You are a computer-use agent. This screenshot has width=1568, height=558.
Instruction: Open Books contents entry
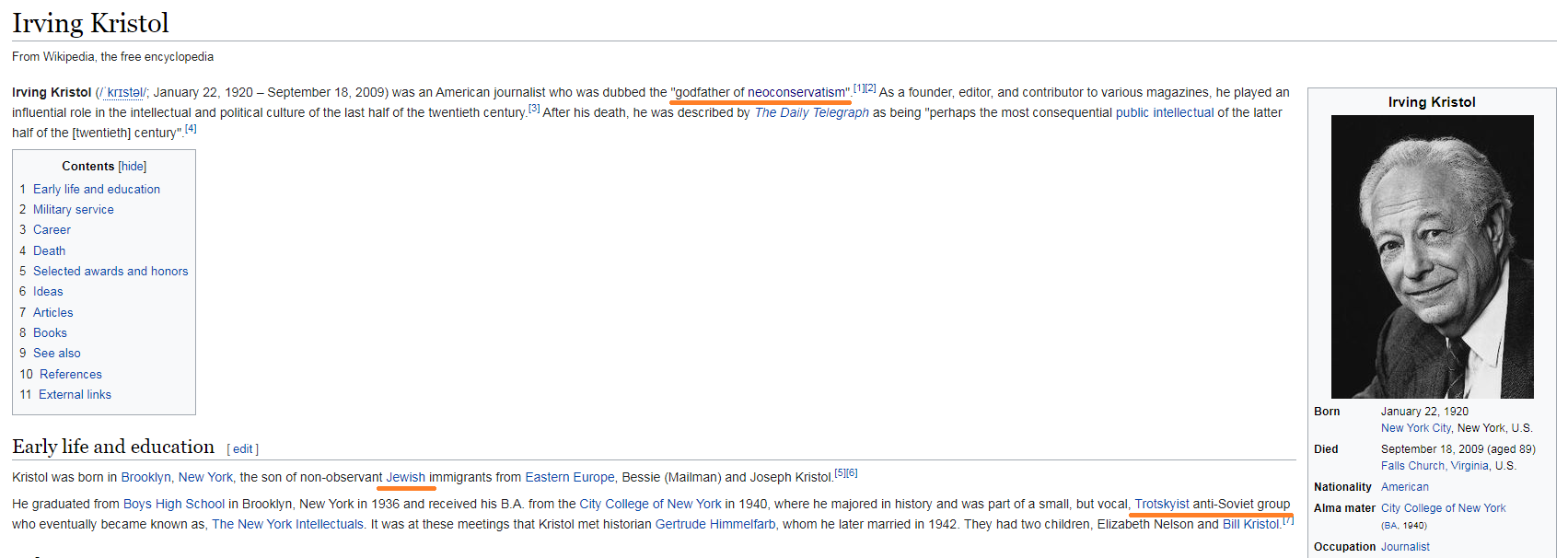point(50,332)
